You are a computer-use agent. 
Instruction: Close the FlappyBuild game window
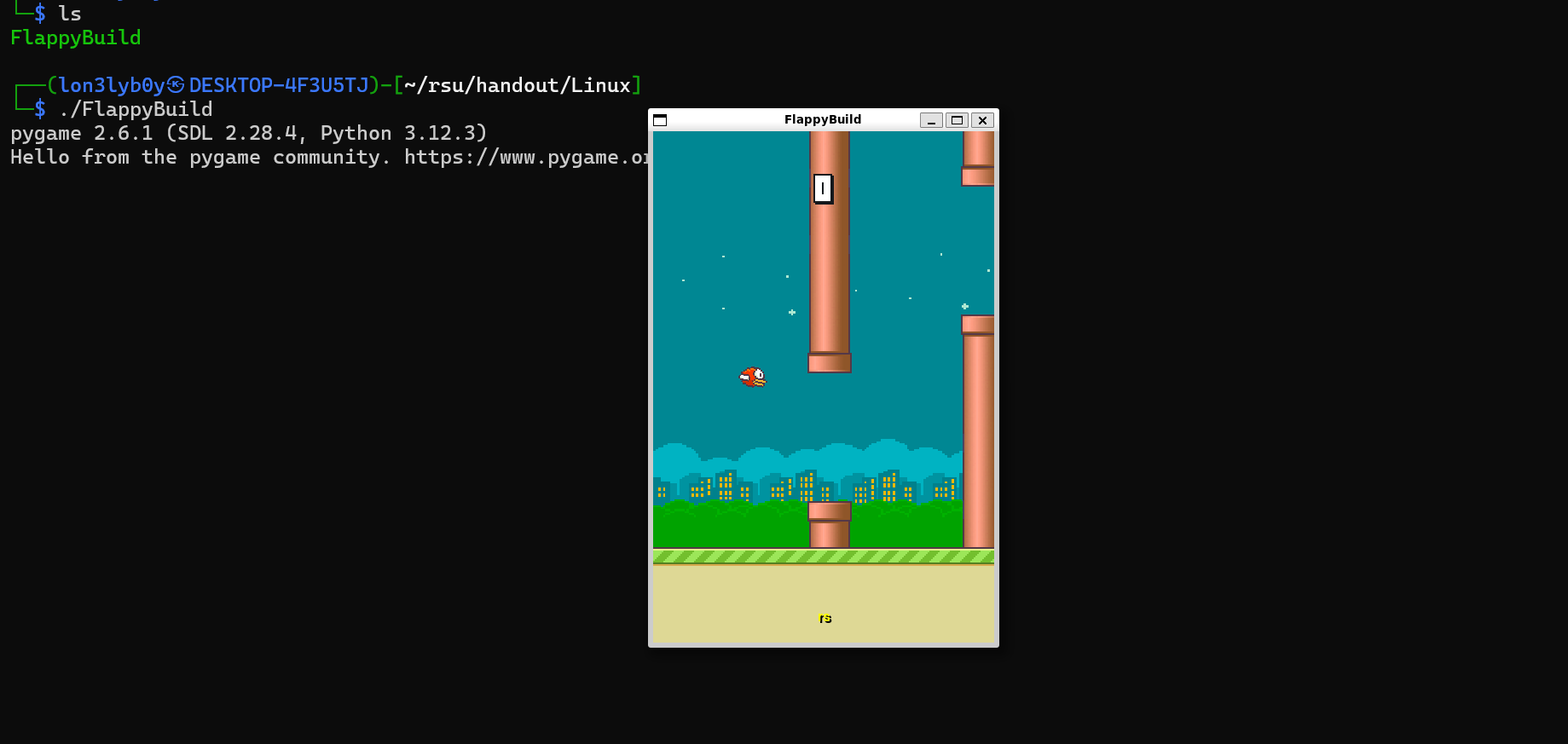(x=982, y=120)
